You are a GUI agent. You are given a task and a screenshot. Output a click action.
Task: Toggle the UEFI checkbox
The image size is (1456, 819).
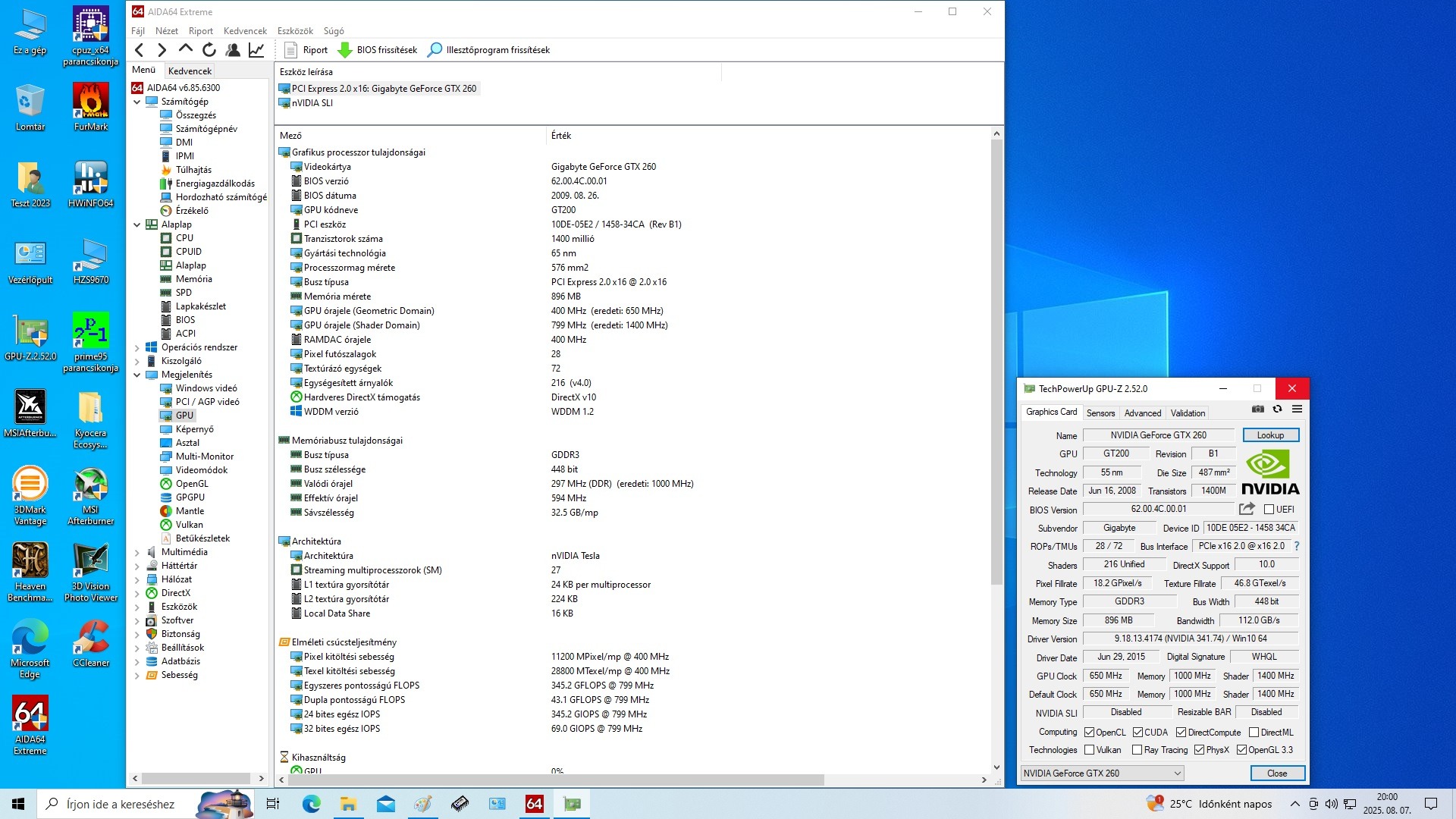(x=1269, y=510)
